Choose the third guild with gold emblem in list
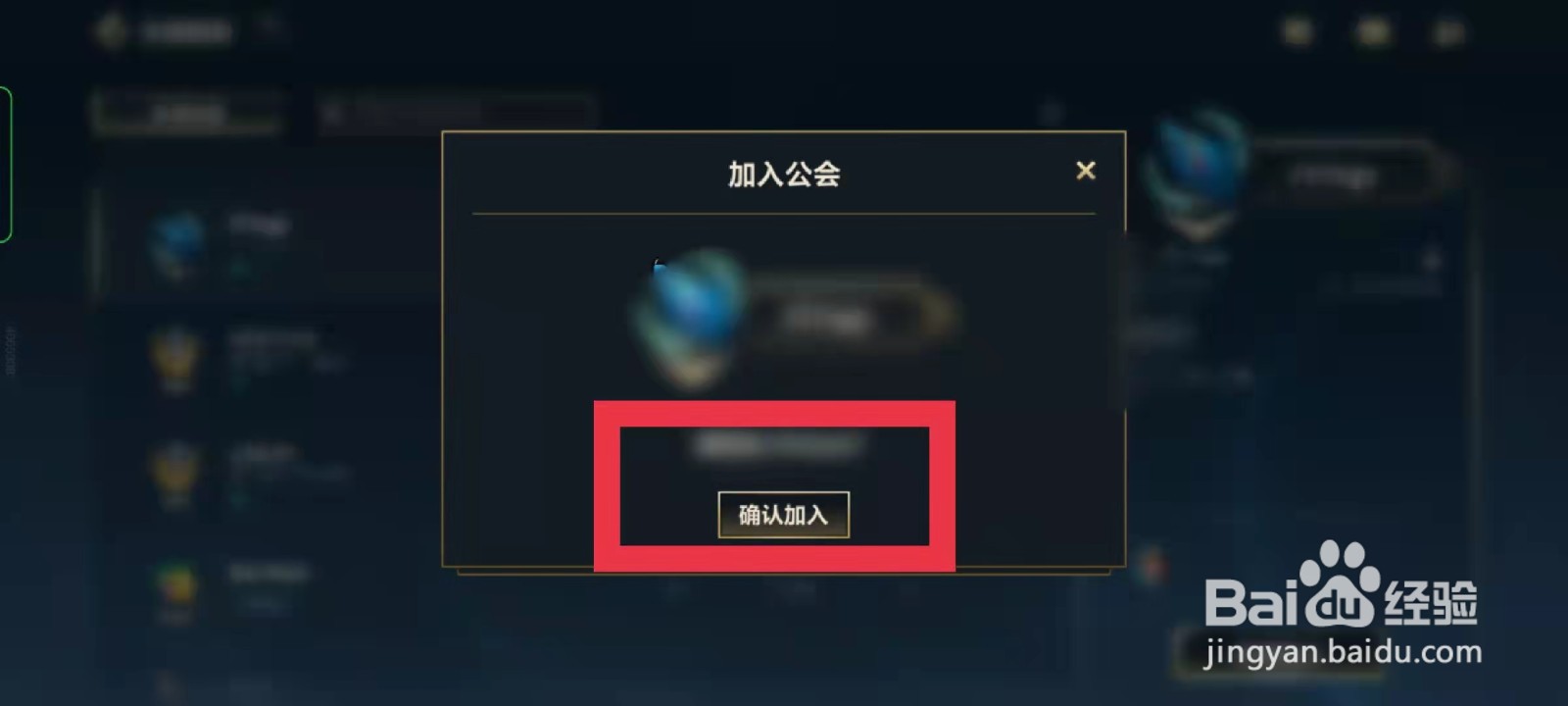Screen dimensions: 1568x706 pos(265,471)
